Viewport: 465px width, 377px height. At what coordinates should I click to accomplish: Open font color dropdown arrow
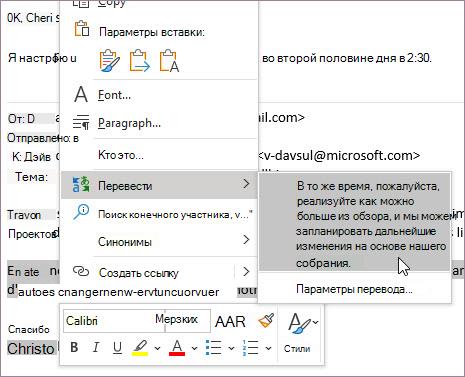tap(194, 349)
